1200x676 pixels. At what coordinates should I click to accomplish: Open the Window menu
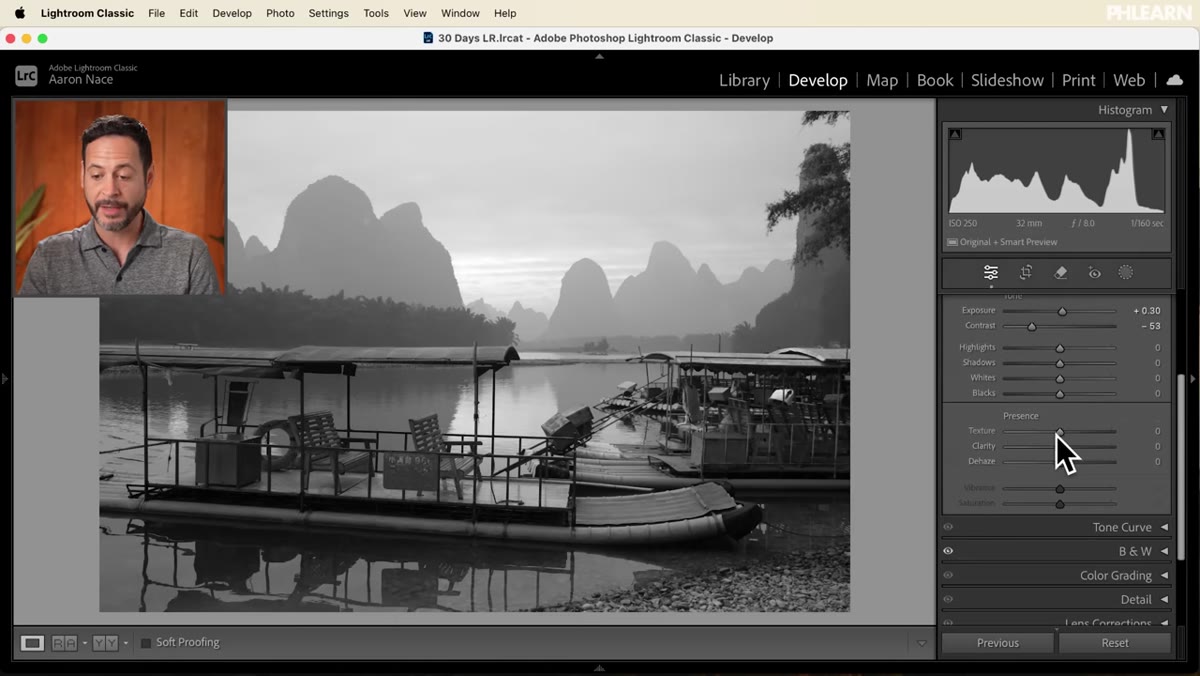point(460,13)
